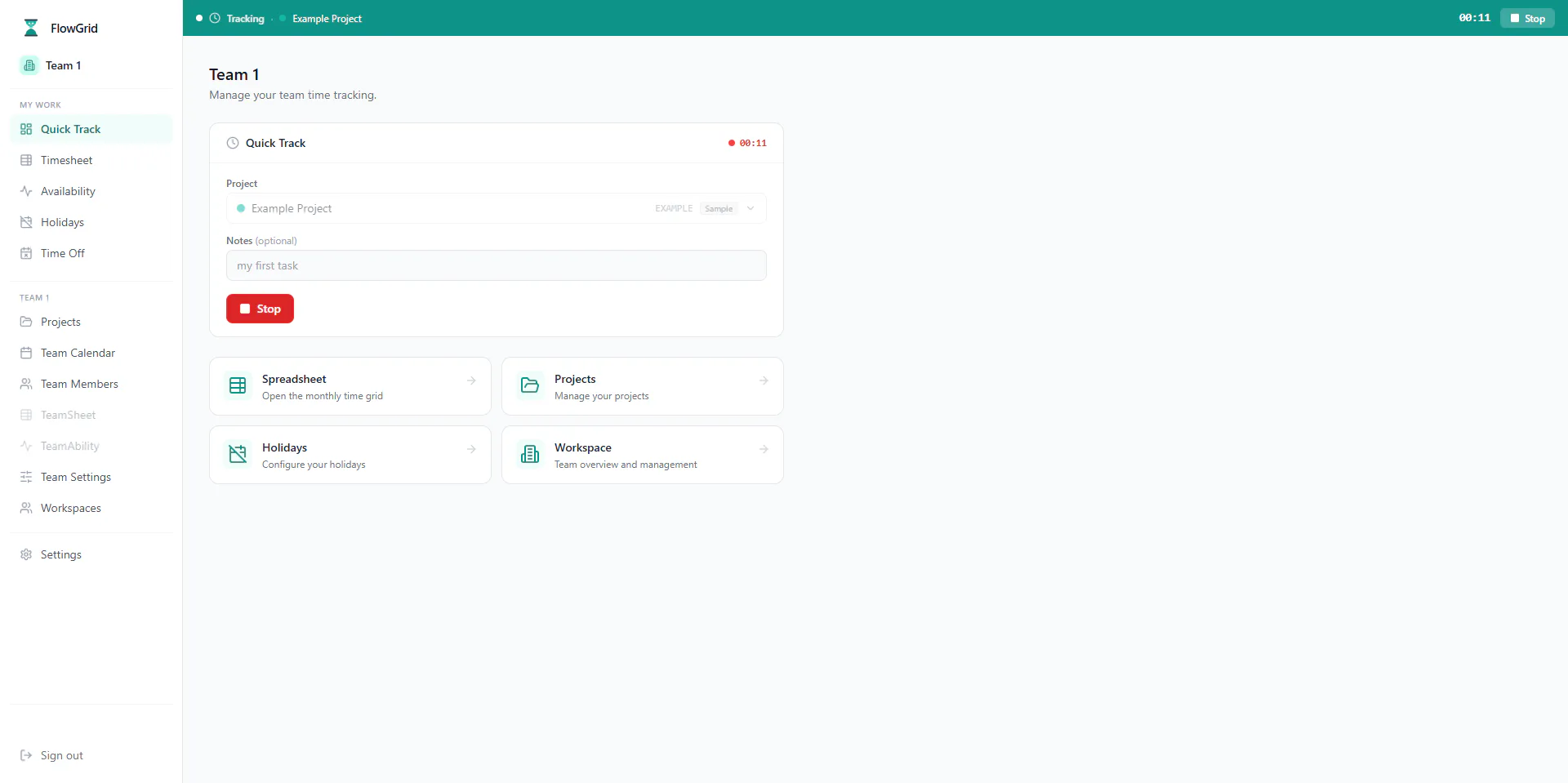Open the Spreadsheet card arrow
Viewport: 1568px width, 783px height.
point(471,380)
